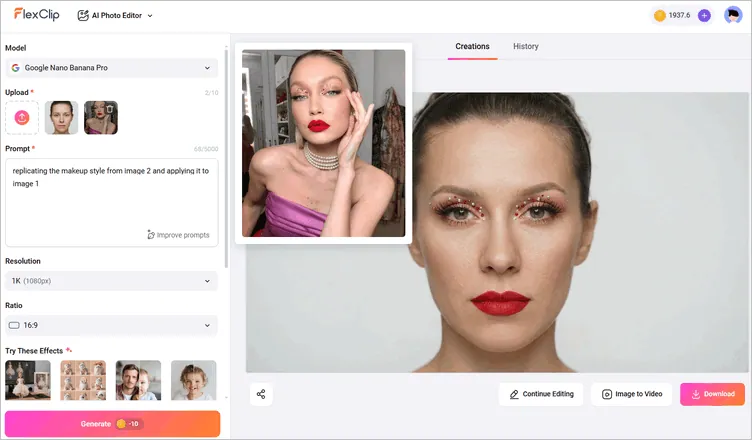The image size is (752, 440).
Task: Click the Try These Effects heading
Action: point(34,351)
